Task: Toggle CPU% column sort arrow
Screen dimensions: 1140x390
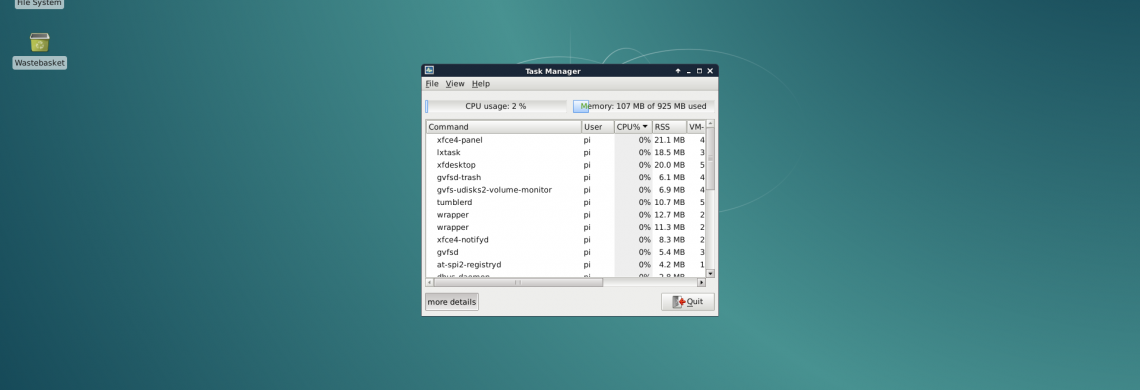Action: 645,127
